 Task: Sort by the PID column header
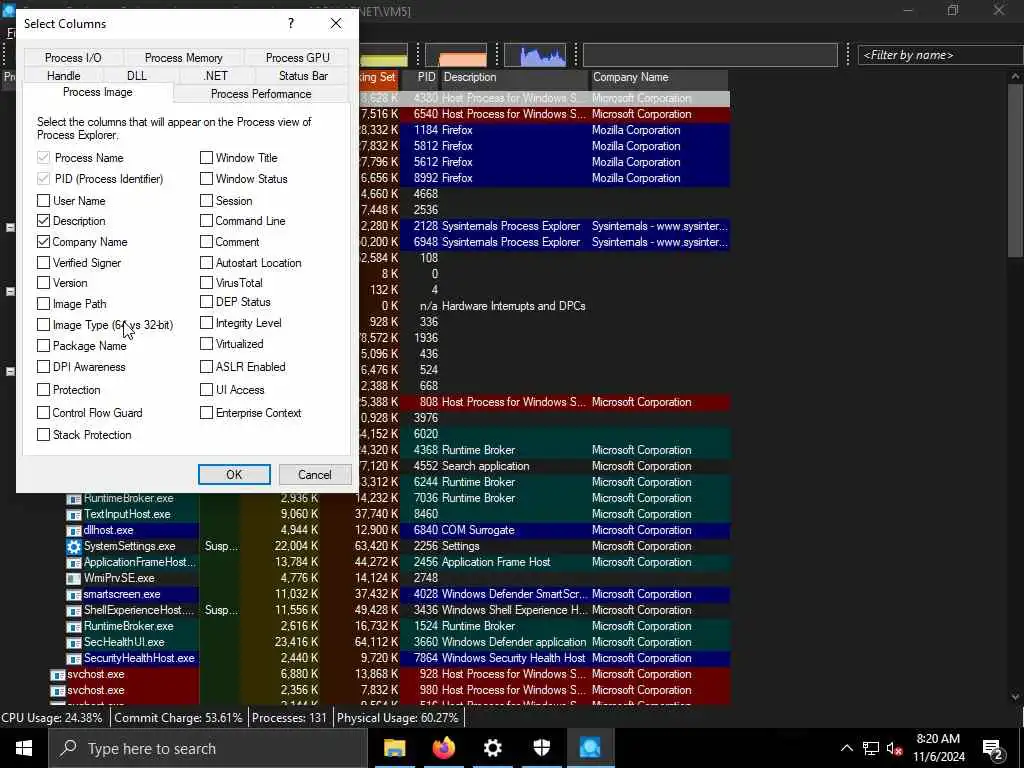tap(419, 77)
